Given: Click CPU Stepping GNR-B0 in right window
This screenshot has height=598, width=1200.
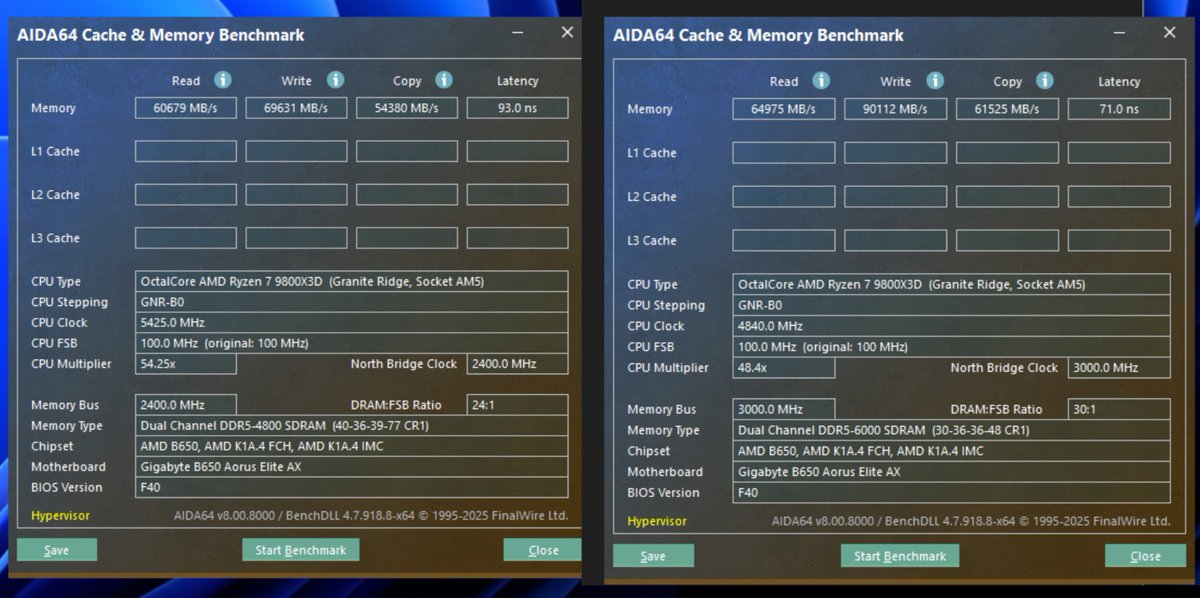Looking at the screenshot, I should (951, 305).
